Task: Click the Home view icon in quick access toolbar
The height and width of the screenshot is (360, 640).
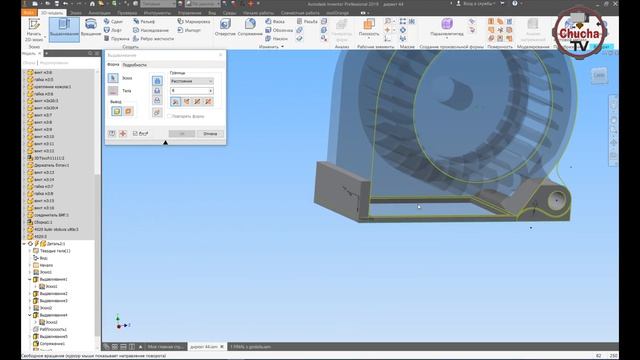Action: pos(92,4)
